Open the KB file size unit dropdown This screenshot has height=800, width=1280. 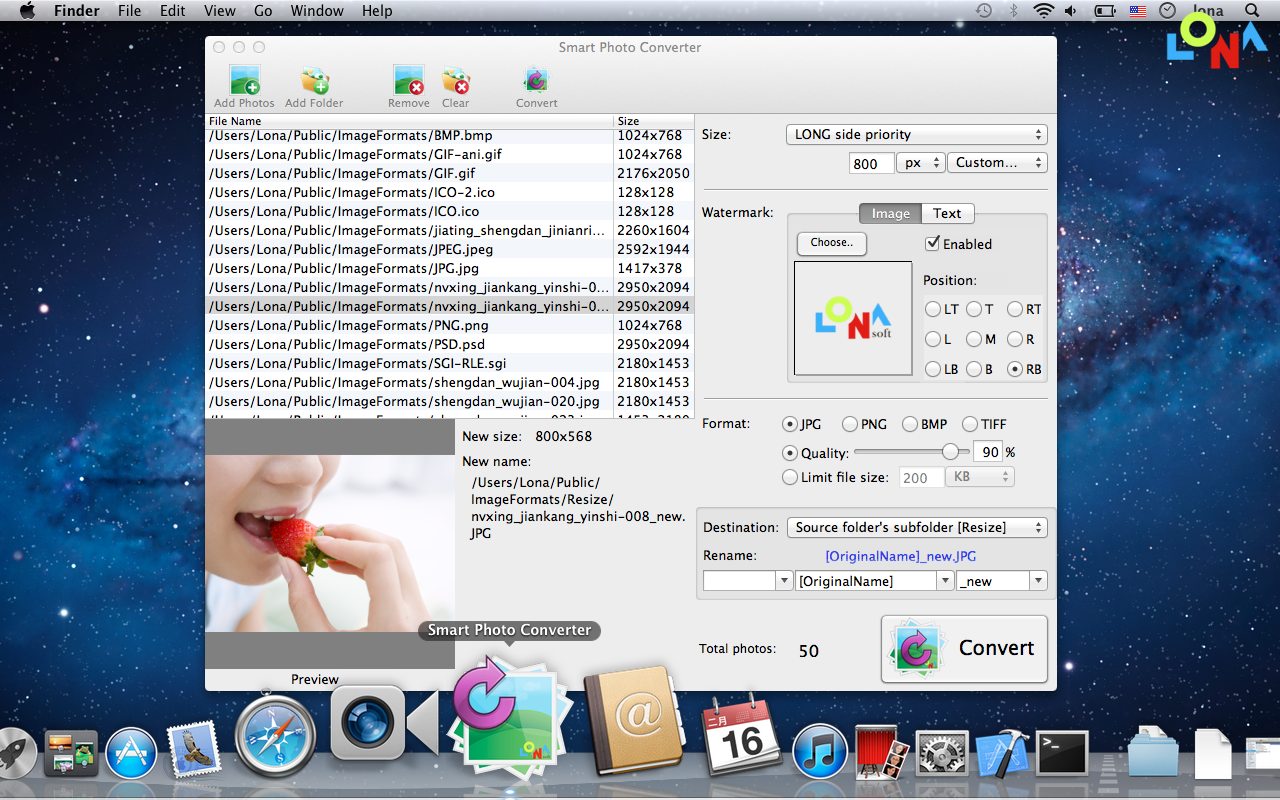pyautogui.click(x=980, y=478)
